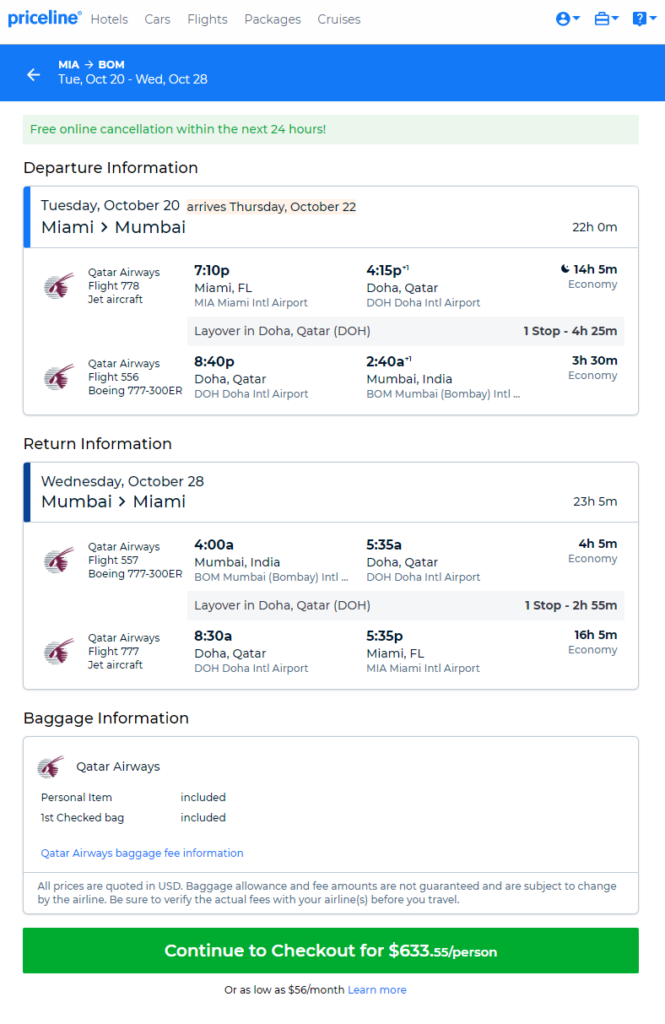The width and height of the screenshot is (665, 1024).
Task: Open the Hotels menu item
Action: coord(109,20)
